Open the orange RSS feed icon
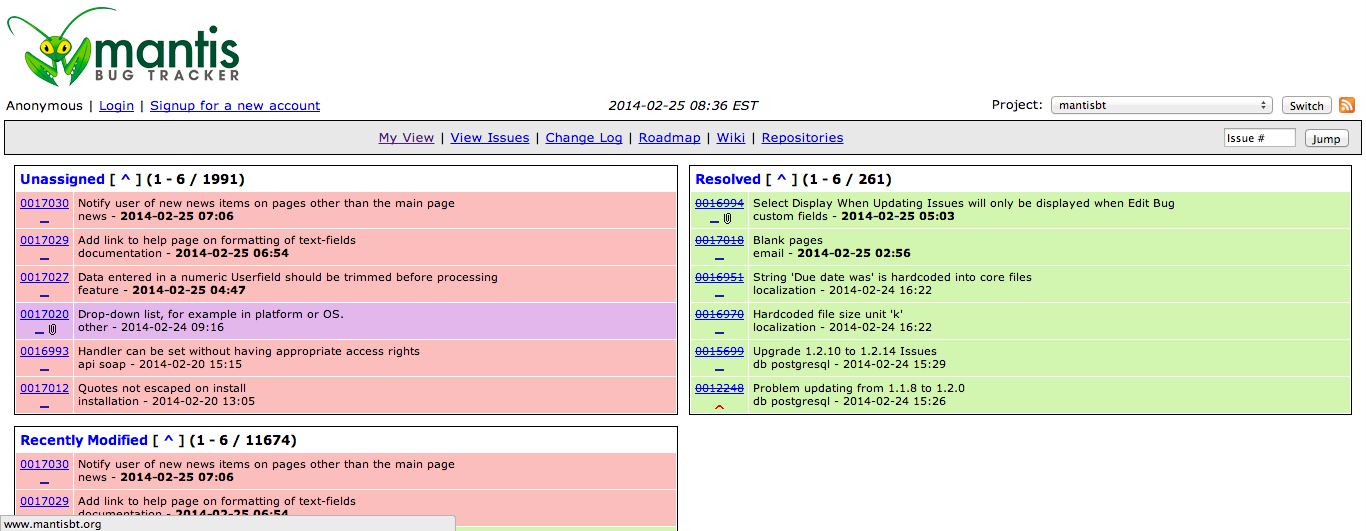The image size is (1366, 531). [x=1347, y=105]
